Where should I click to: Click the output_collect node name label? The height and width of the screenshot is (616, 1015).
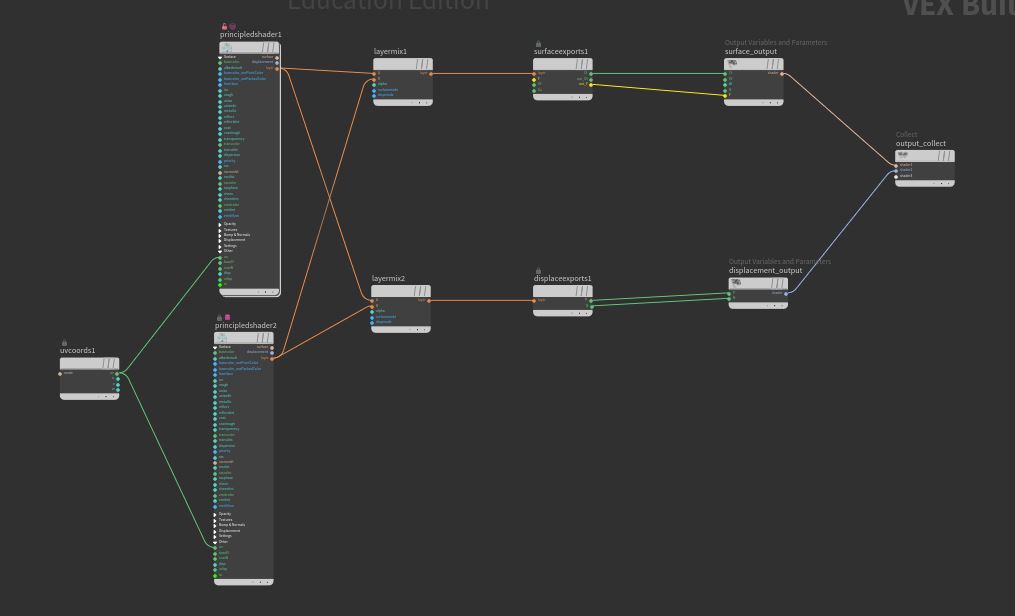(920, 143)
